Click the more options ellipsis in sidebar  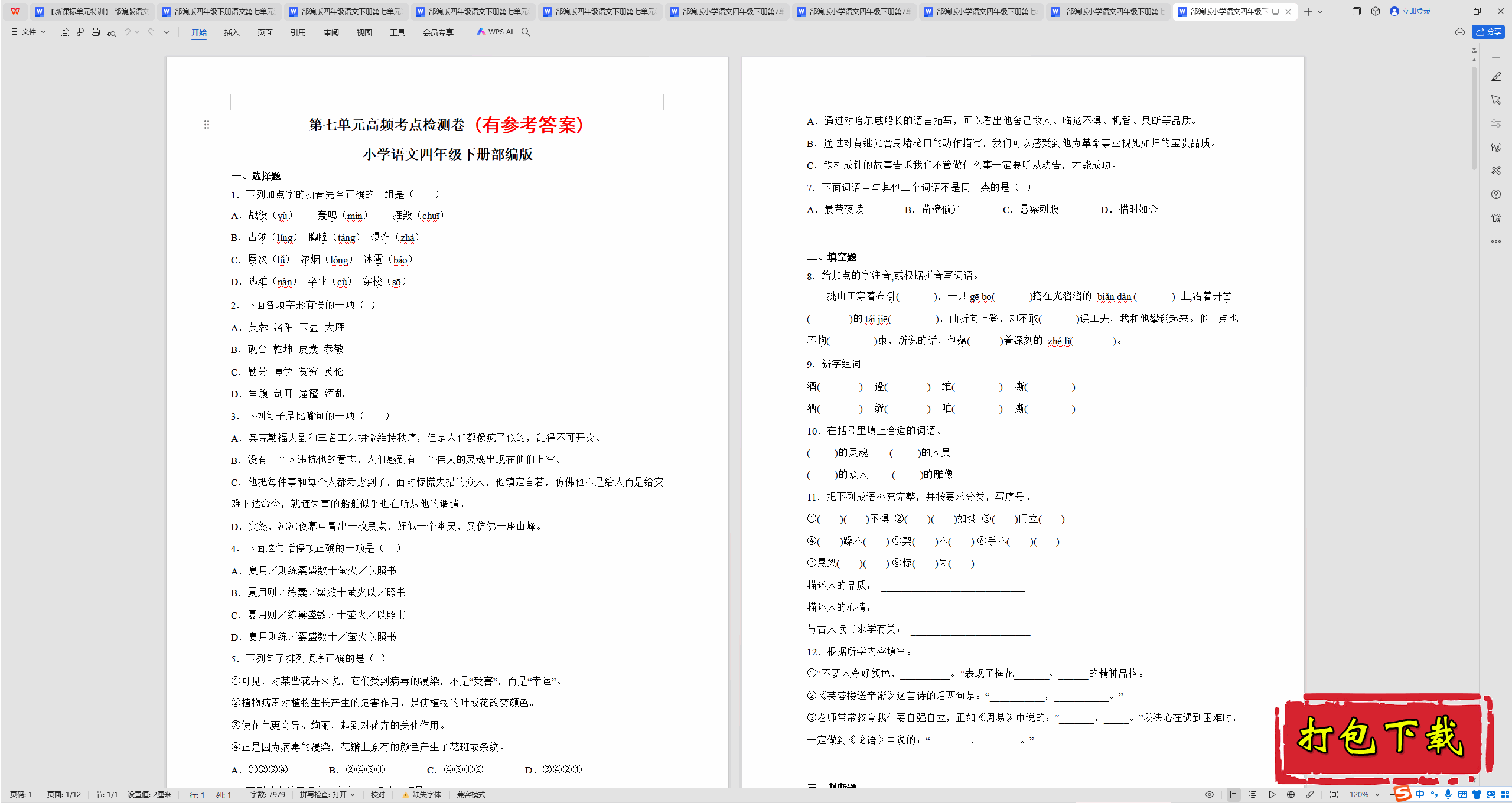1495,241
